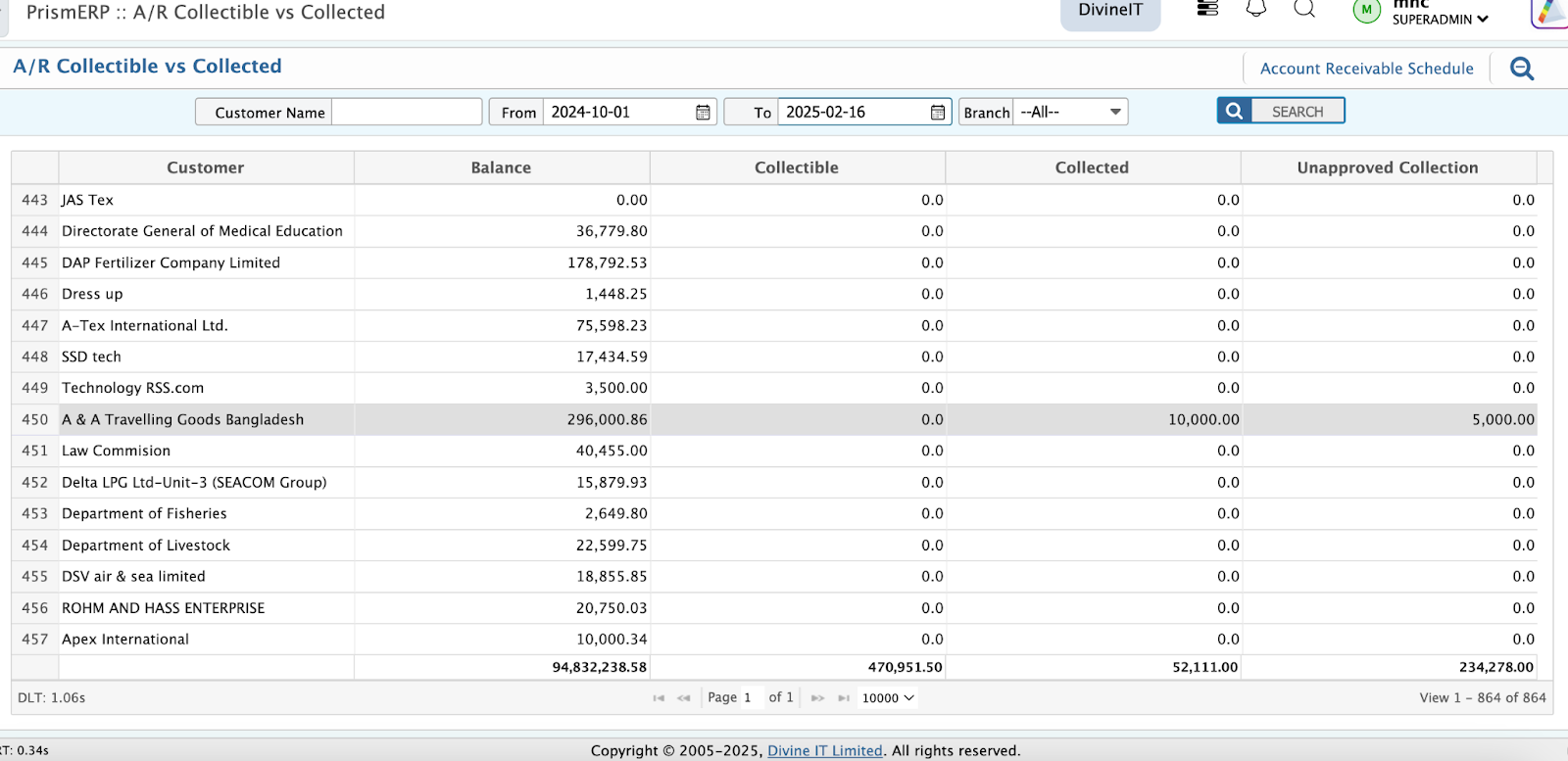Click total unapproved collection 234,278.00
Image resolution: width=1568 pixels, height=761 pixels.
[1496, 667]
